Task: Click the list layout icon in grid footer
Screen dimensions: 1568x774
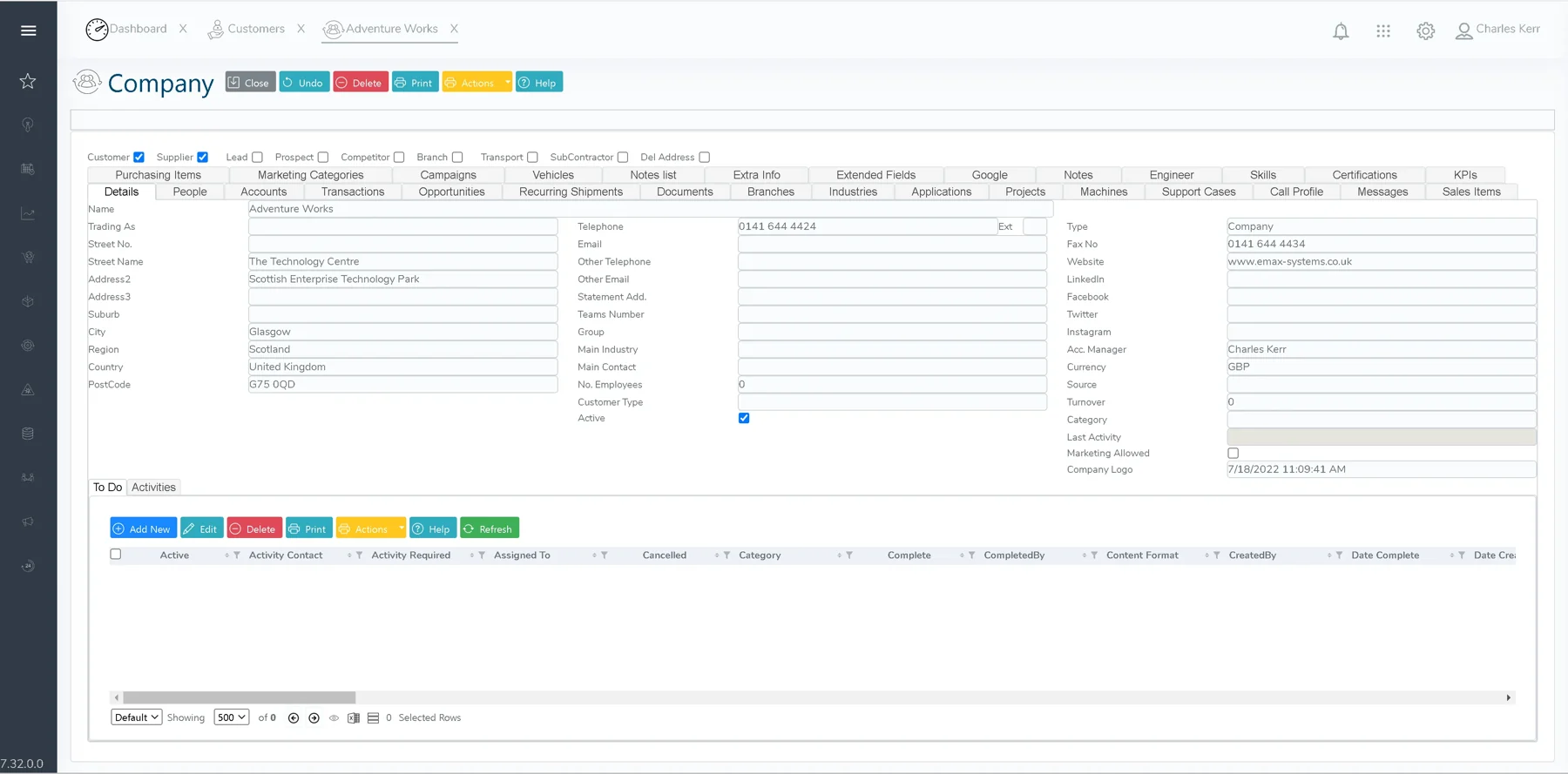Action: [373, 718]
